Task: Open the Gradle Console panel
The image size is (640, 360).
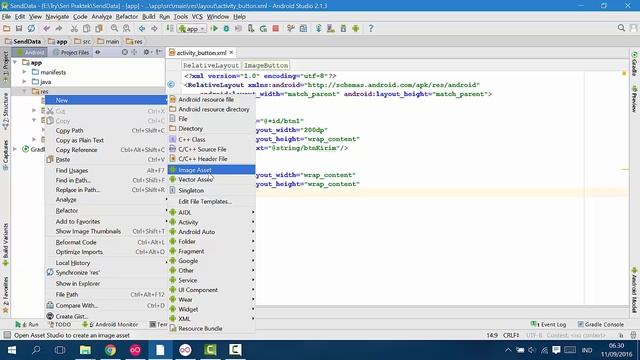Action: 600,324
